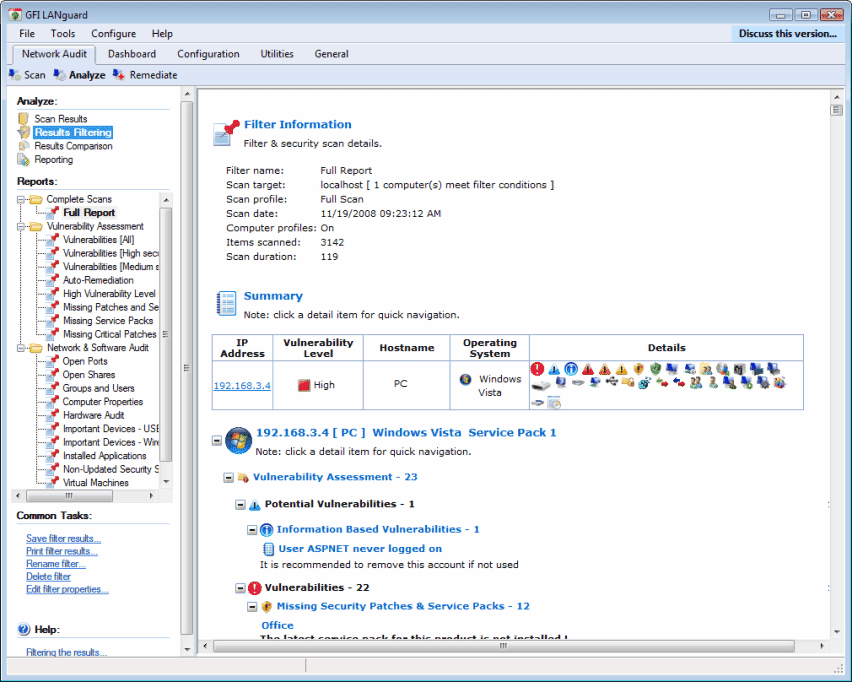This screenshot has width=852, height=682.
Task: Click Discuss this version button
Action: coord(787,34)
